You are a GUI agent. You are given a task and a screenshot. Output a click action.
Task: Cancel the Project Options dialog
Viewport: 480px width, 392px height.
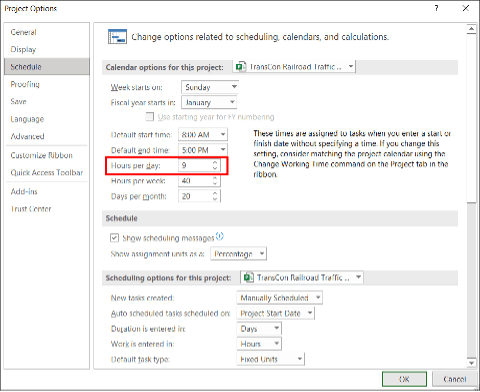(x=454, y=379)
